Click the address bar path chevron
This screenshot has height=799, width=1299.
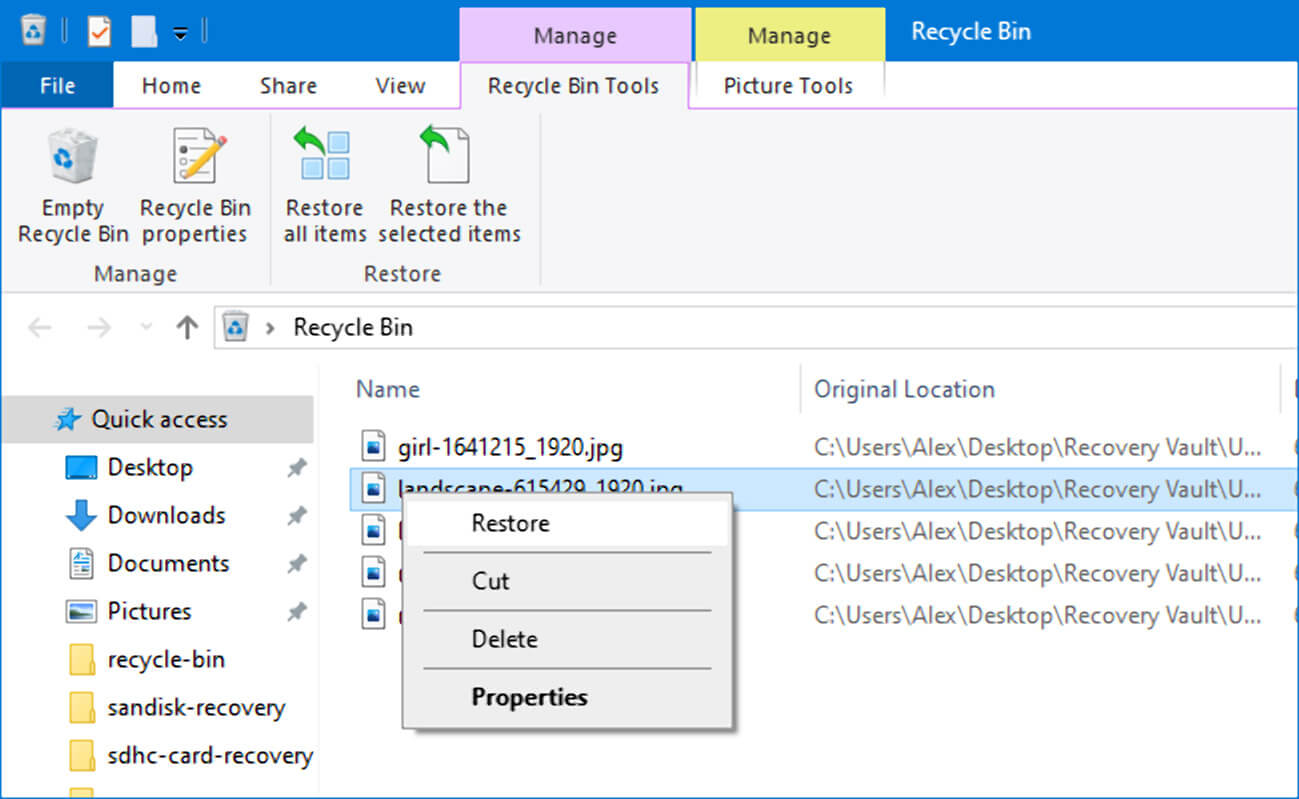point(269,328)
